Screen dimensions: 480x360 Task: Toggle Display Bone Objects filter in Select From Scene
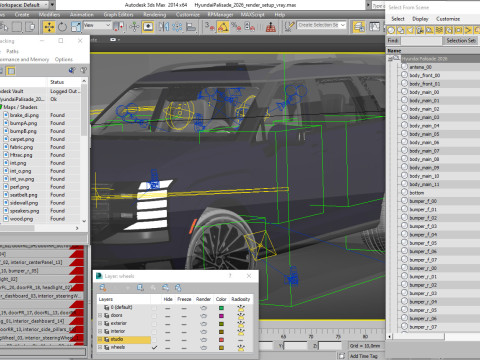[468, 30]
